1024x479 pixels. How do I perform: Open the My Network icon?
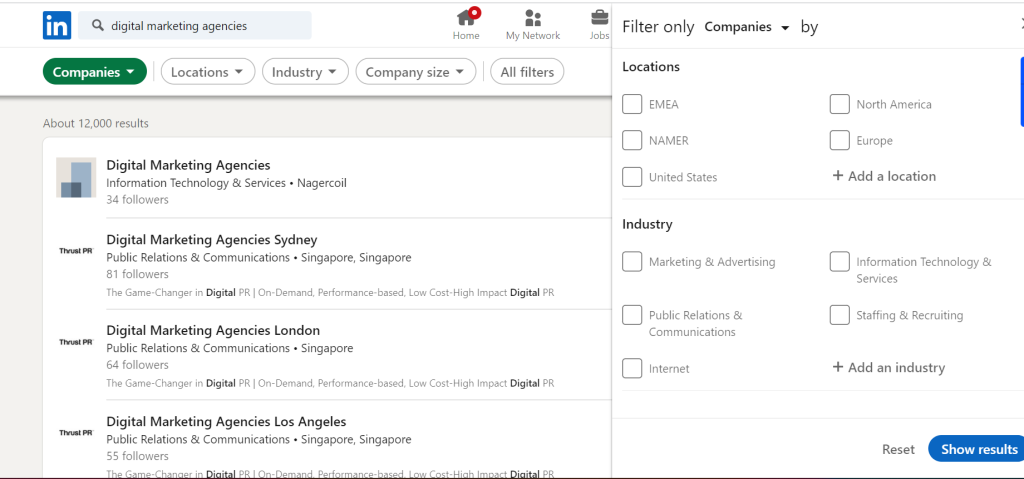[x=533, y=18]
